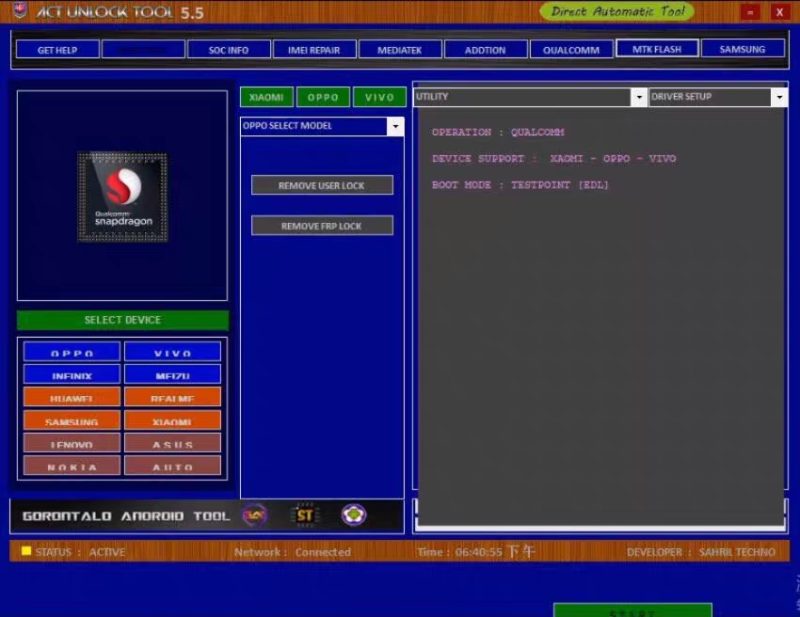Image resolution: width=800 pixels, height=617 pixels.
Task: Switch to the SOC INFO tab
Action: [229, 50]
